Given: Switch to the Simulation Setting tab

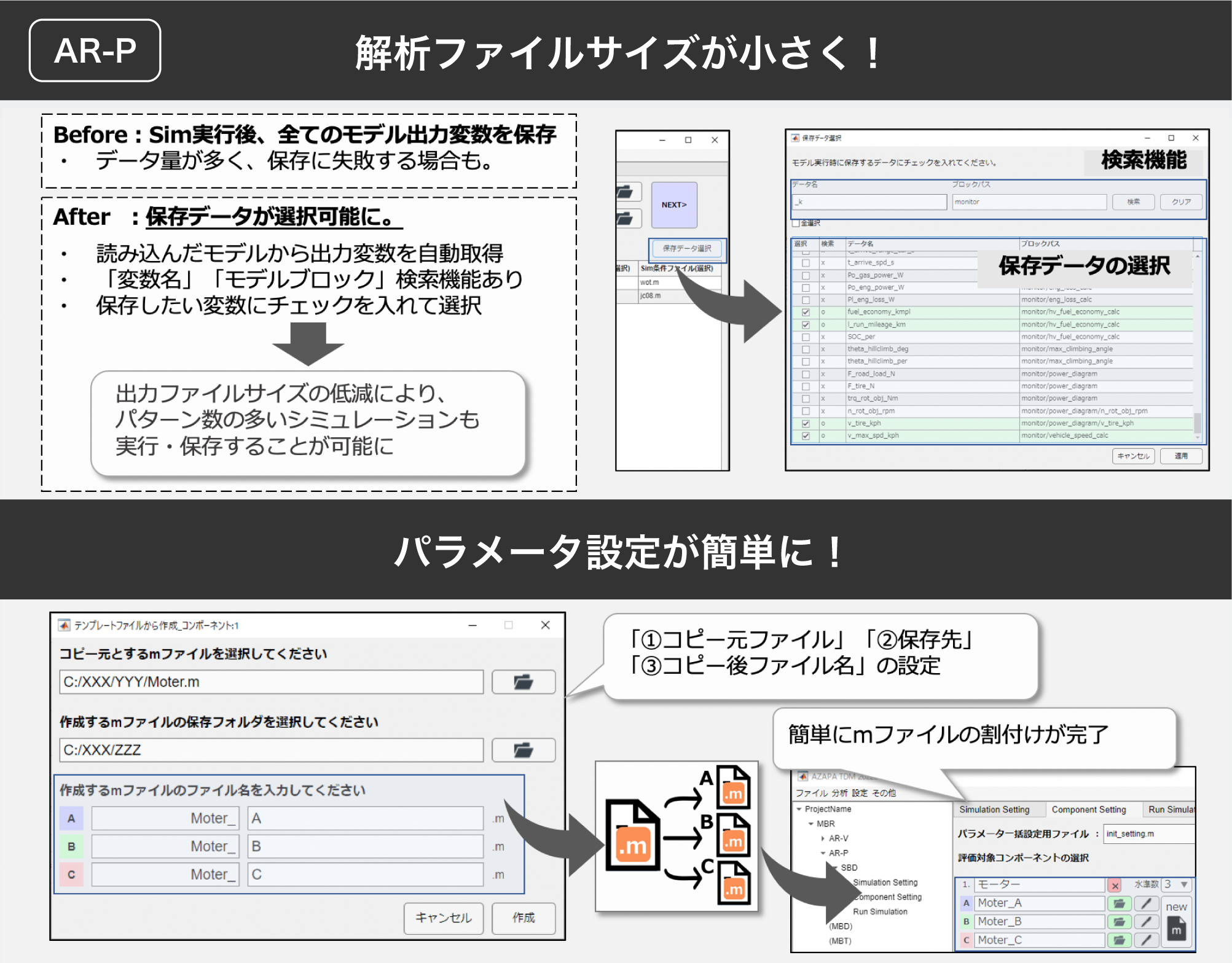Looking at the screenshot, I should [994, 809].
